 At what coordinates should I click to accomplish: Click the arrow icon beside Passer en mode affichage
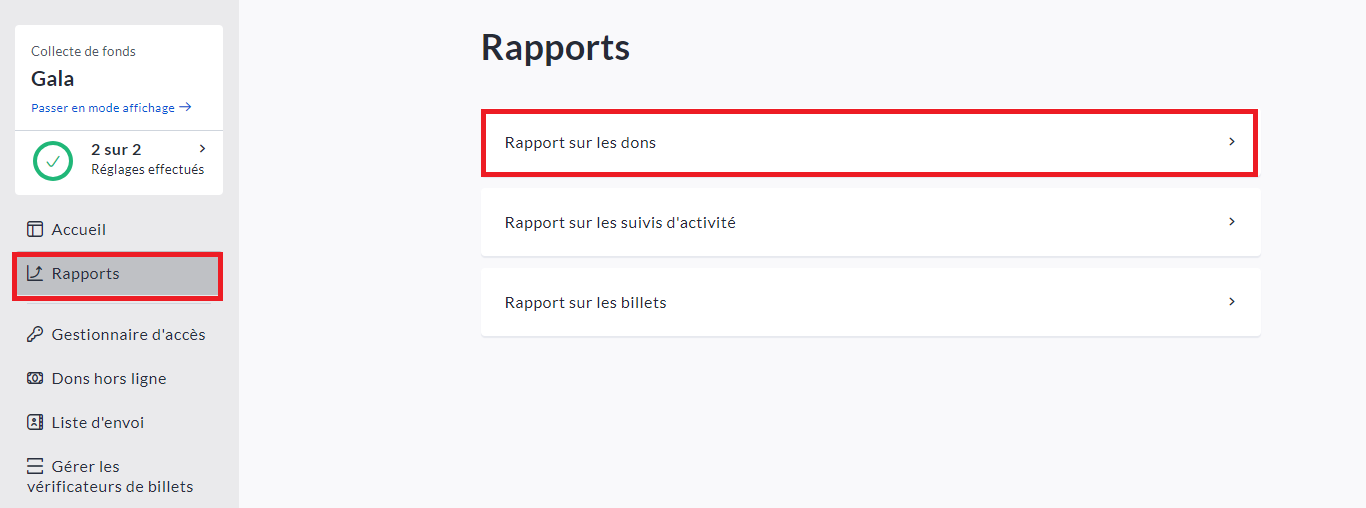click(x=185, y=107)
